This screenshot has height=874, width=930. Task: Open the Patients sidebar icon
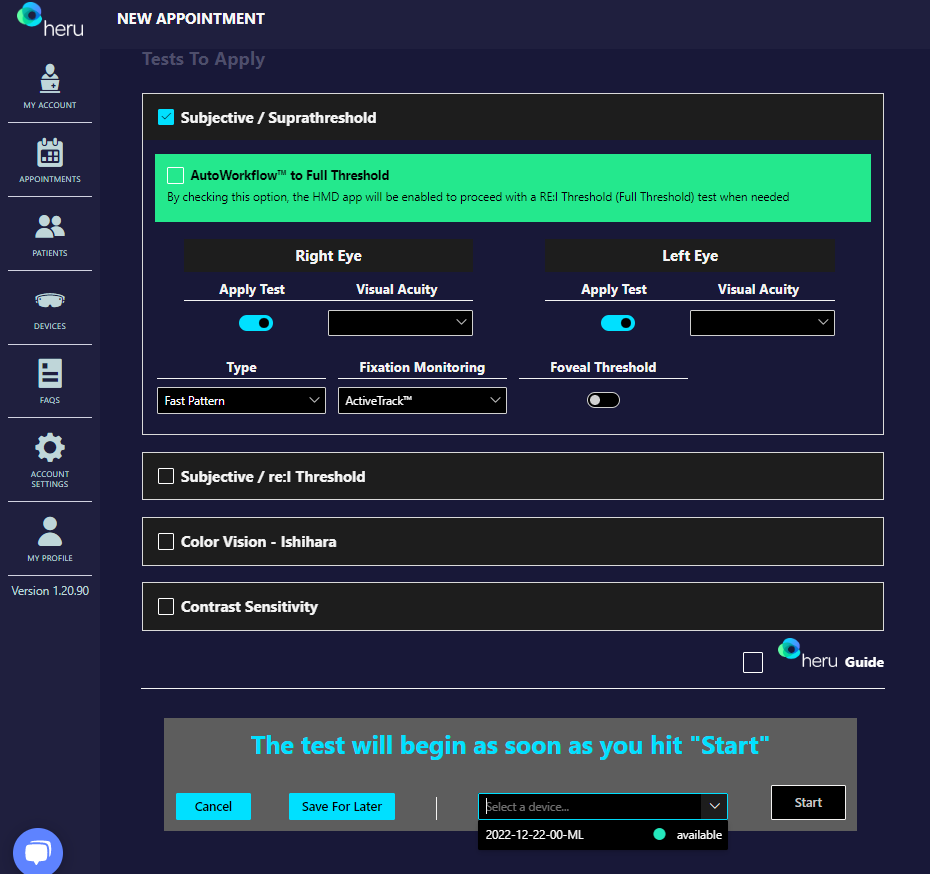click(x=50, y=228)
